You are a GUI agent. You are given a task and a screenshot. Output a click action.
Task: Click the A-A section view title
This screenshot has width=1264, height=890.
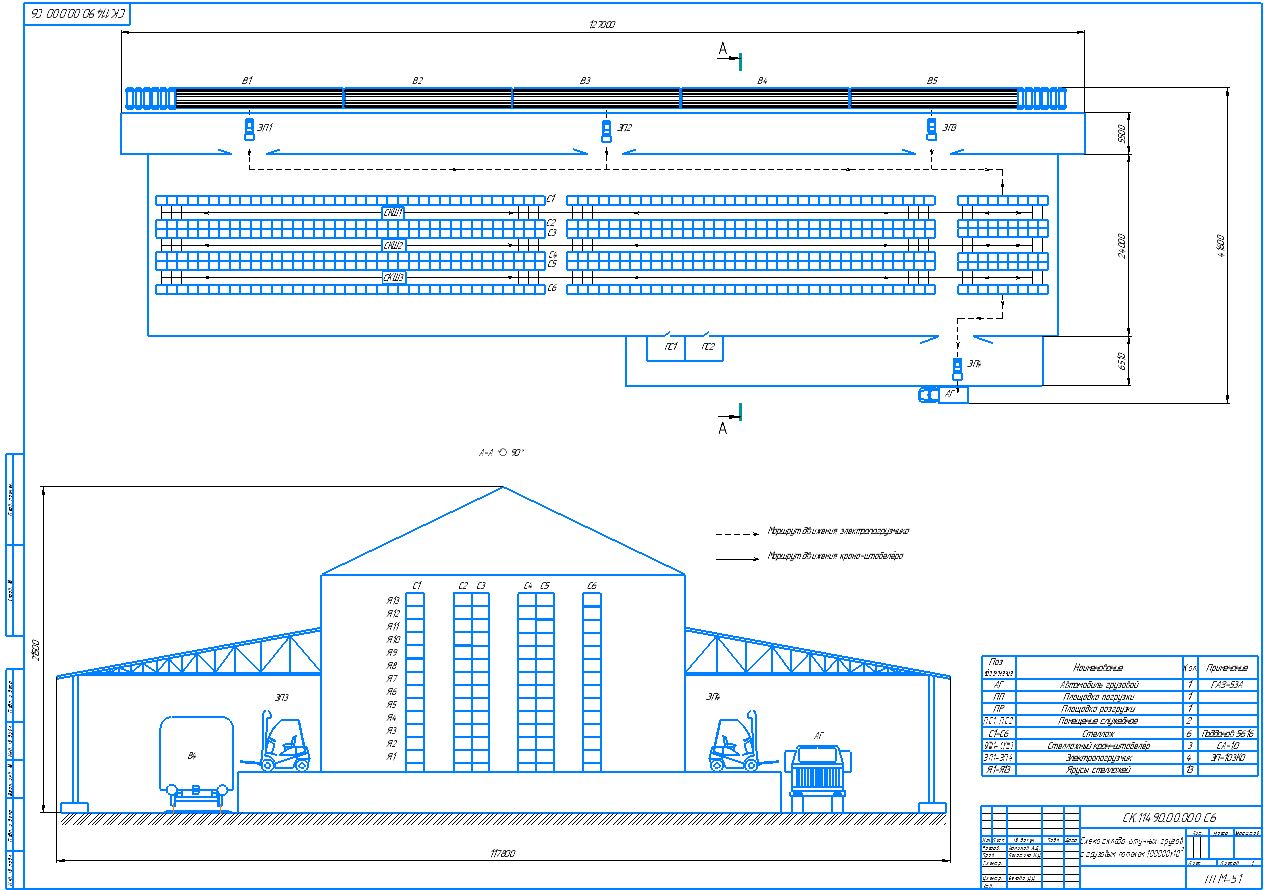[502, 453]
